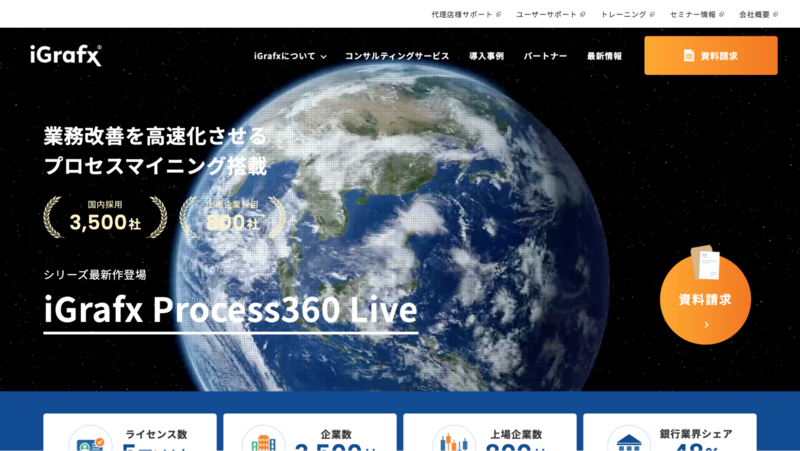Go to 導入事例 in the navigation
Image resolution: width=800 pixels, height=451 pixels.
coord(486,56)
